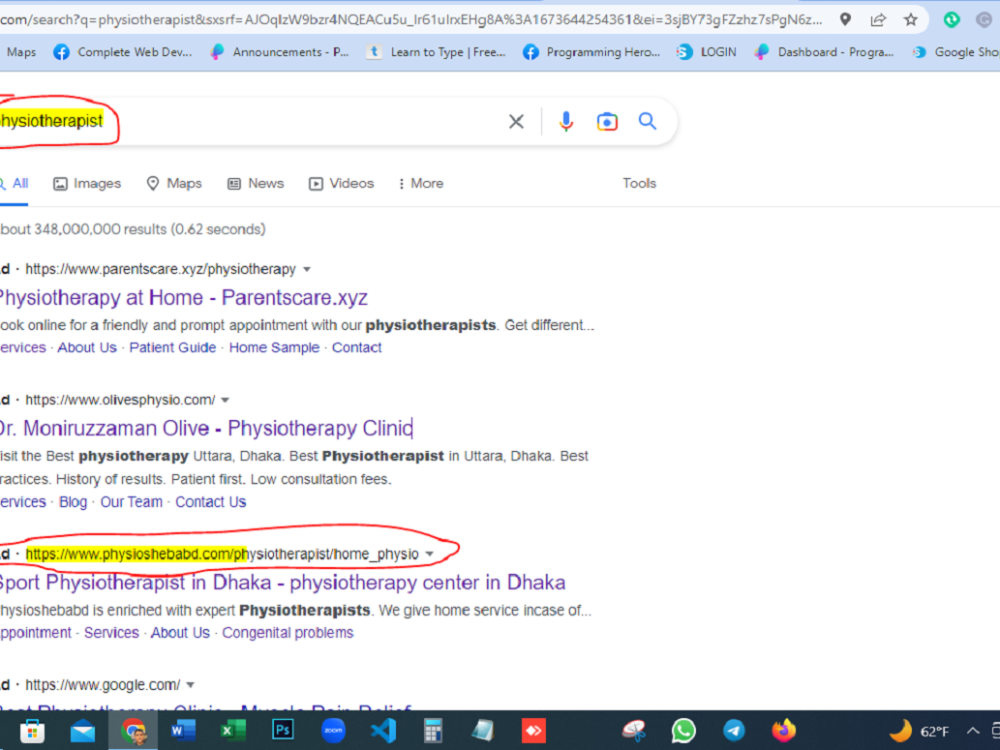The width and height of the screenshot is (1000, 750).
Task: Click the blue magnifier search button
Action: pyautogui.click(x=647, y=121)
